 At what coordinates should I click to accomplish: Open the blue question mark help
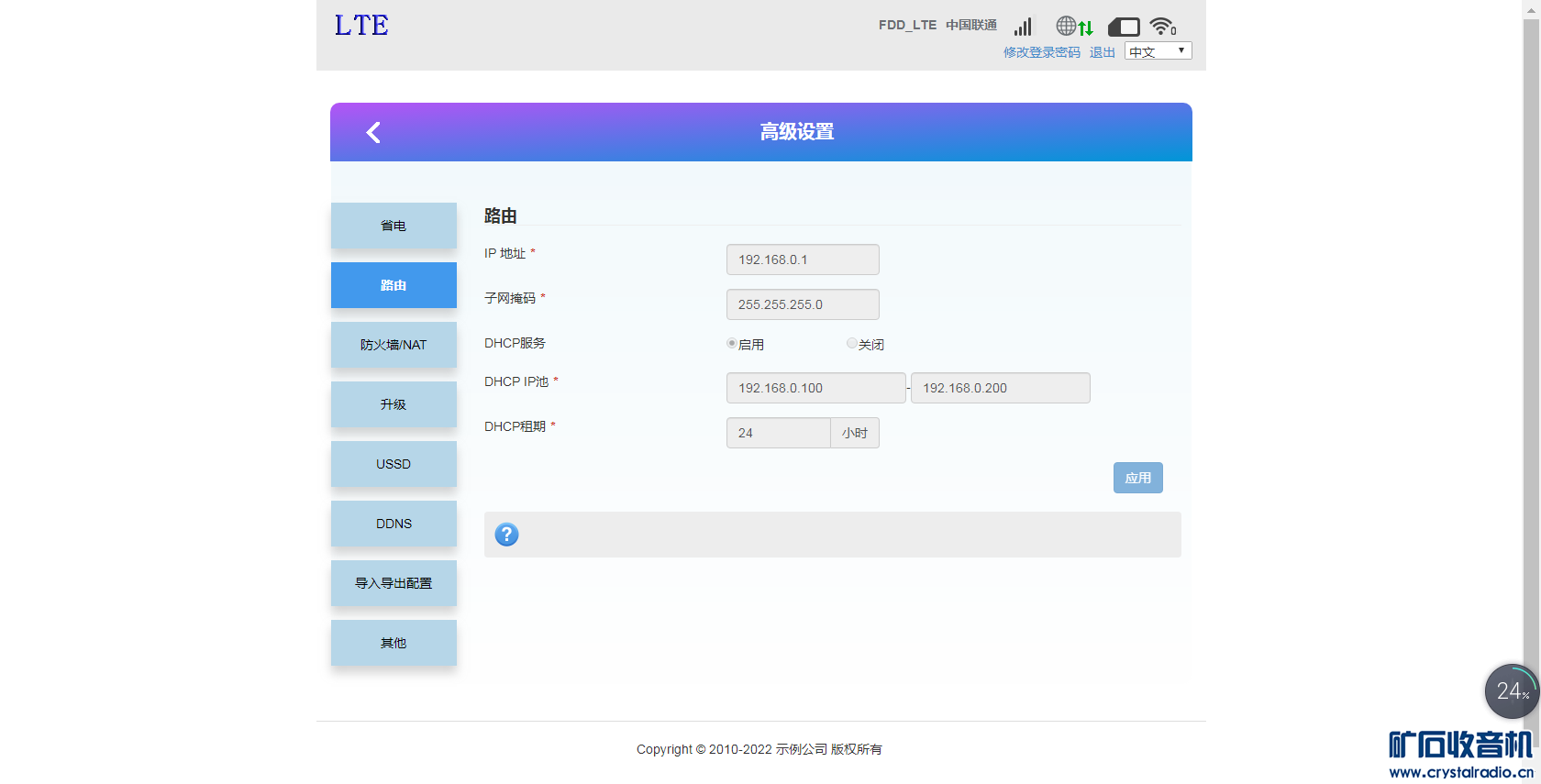[x=506, y=535]
